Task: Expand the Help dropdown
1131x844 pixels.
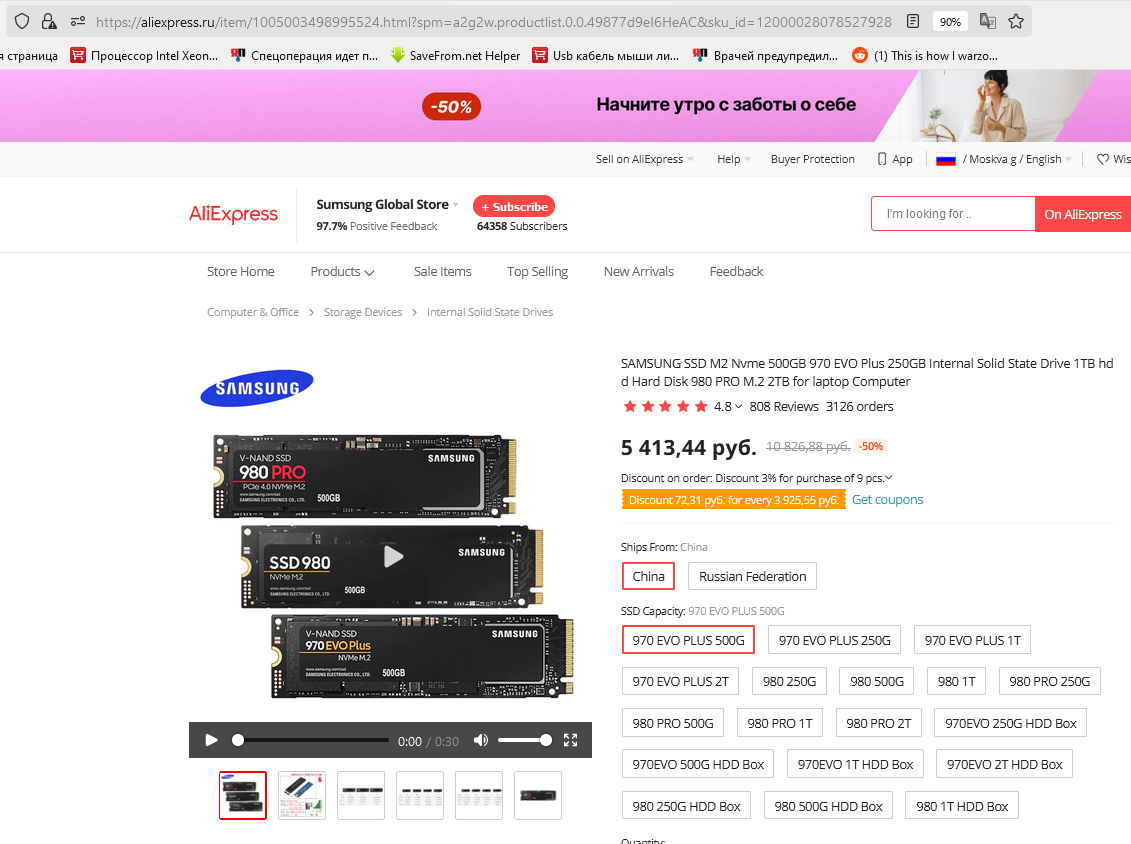Action: [734, 159]
